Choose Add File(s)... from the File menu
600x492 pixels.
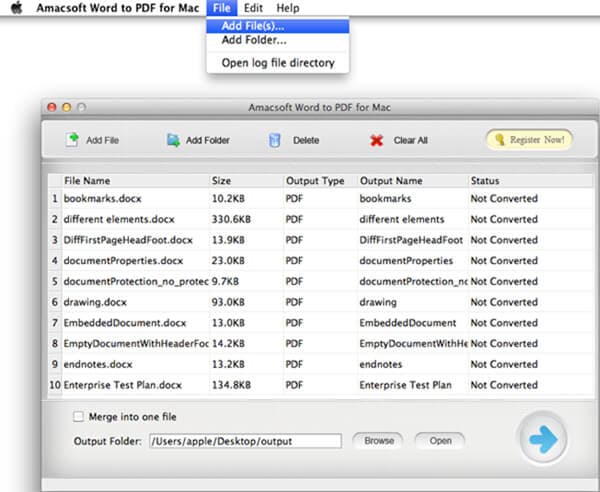pyautogui.click(x=278, y=26)
